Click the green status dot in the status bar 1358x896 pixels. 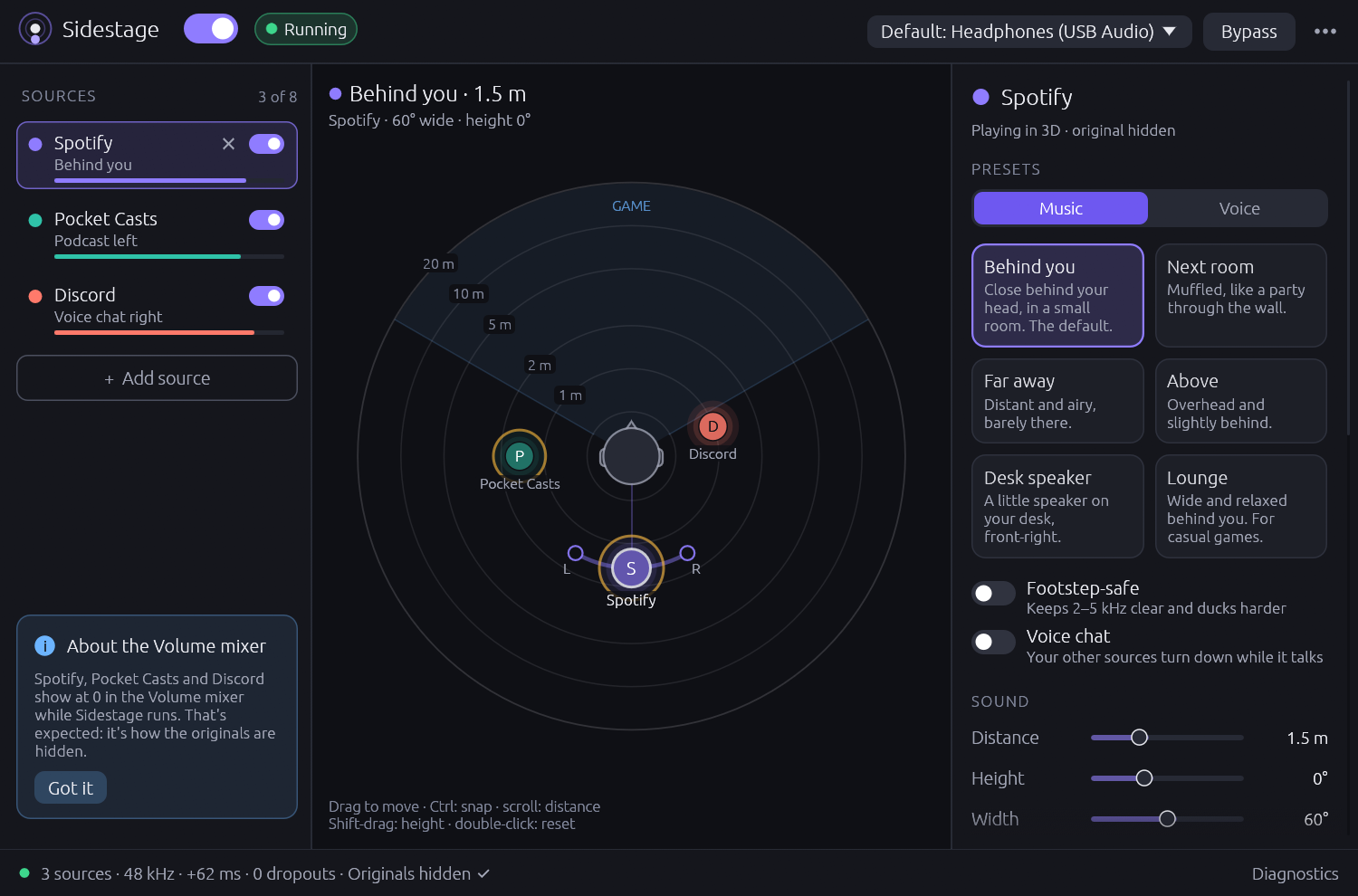tap(24, 873)
